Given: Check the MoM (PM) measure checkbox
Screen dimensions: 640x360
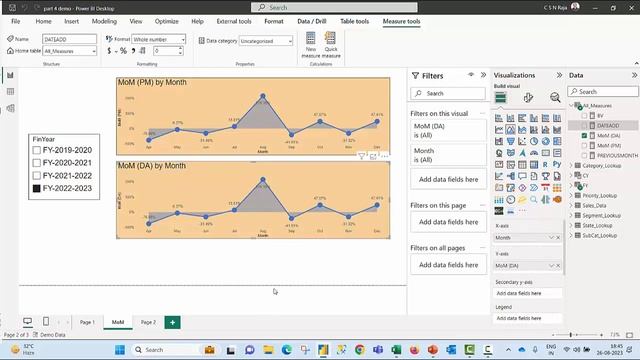Looking at the screenshot, I should (x=584, y=145).
